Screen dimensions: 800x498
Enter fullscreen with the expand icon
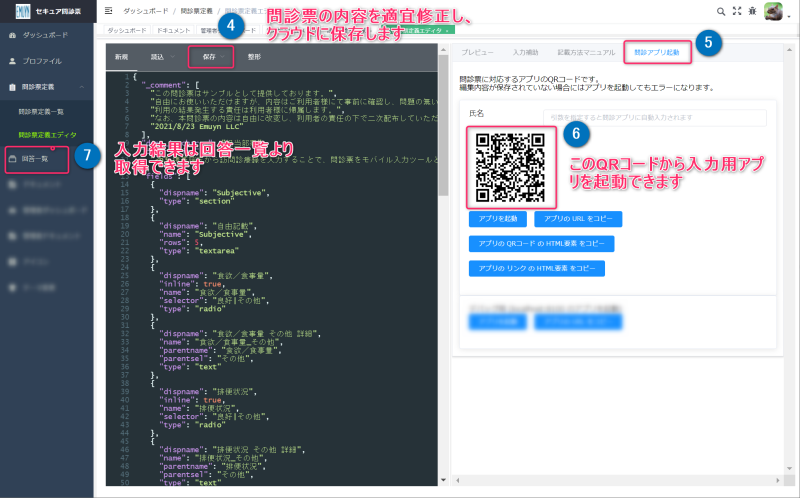737,11
